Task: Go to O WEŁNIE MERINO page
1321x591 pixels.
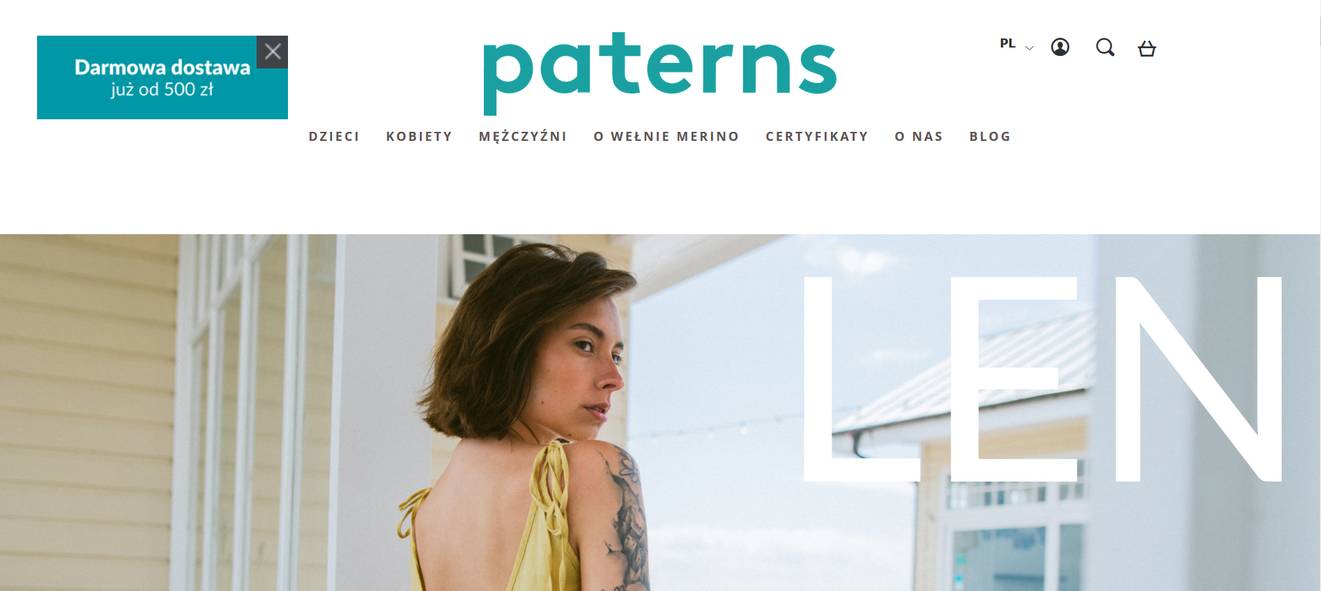Action: 666,136
